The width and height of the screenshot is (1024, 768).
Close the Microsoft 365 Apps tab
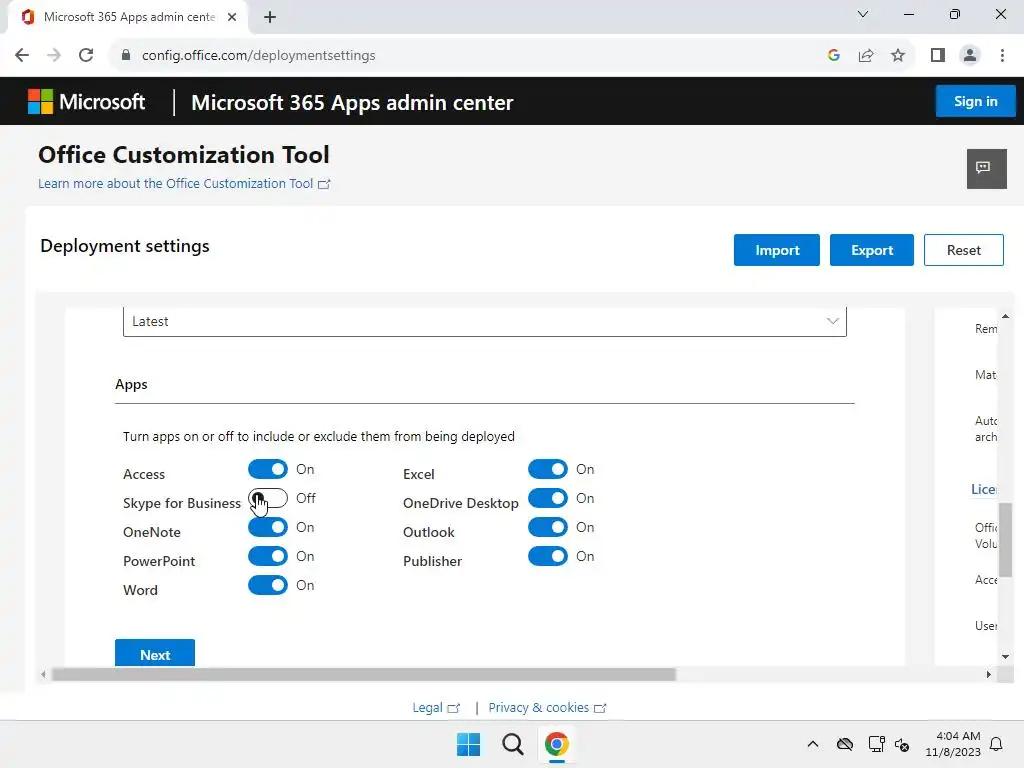[x=232, y=17]
